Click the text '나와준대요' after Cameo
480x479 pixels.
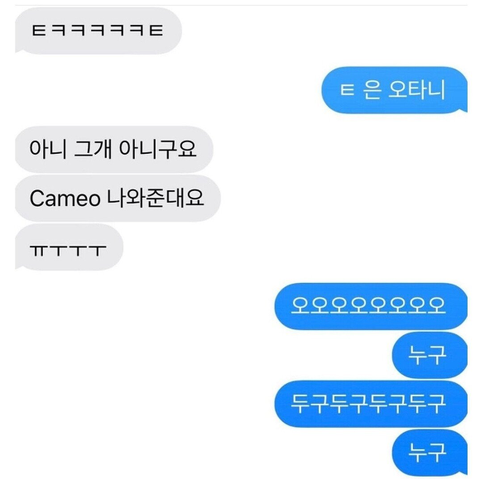(155, 198)
